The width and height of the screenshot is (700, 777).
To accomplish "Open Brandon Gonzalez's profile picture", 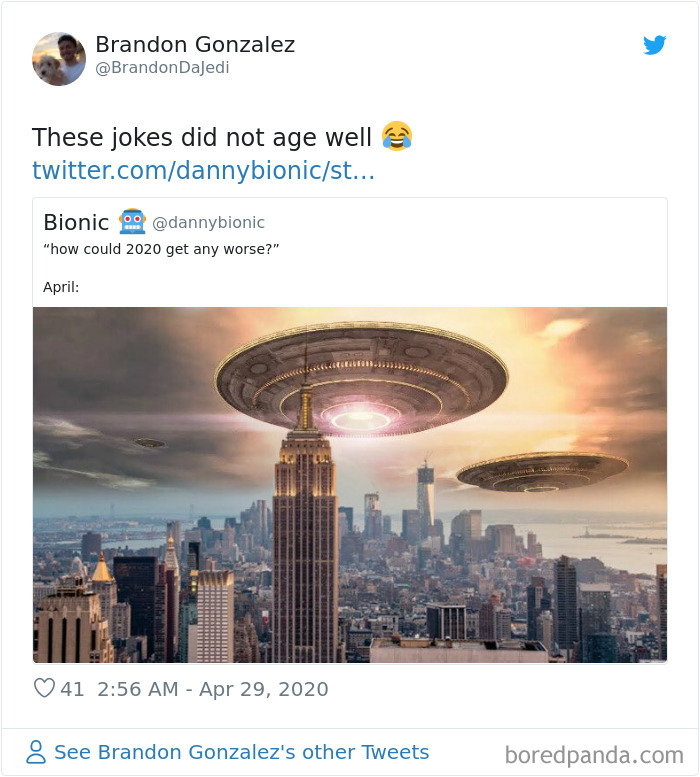I will (59, 59).
